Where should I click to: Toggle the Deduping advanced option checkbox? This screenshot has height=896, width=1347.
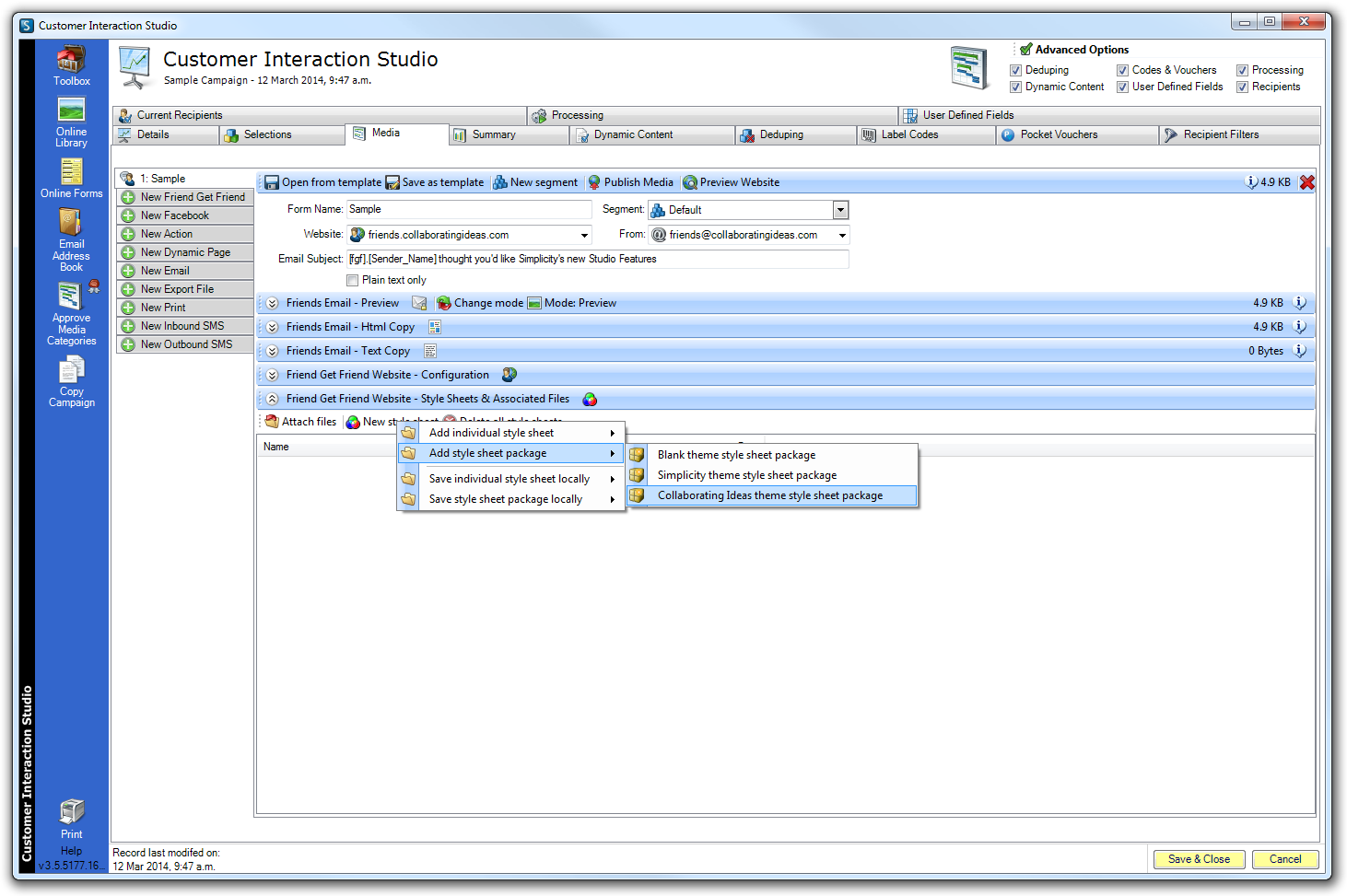[1015, 70]
